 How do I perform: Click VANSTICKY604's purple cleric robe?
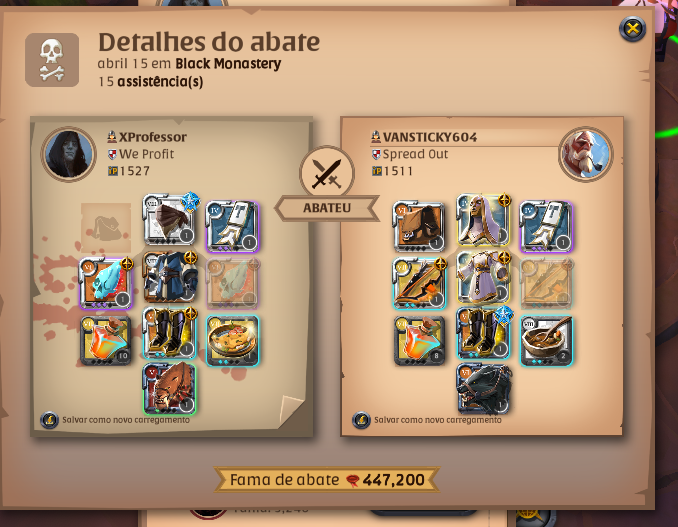483,277
